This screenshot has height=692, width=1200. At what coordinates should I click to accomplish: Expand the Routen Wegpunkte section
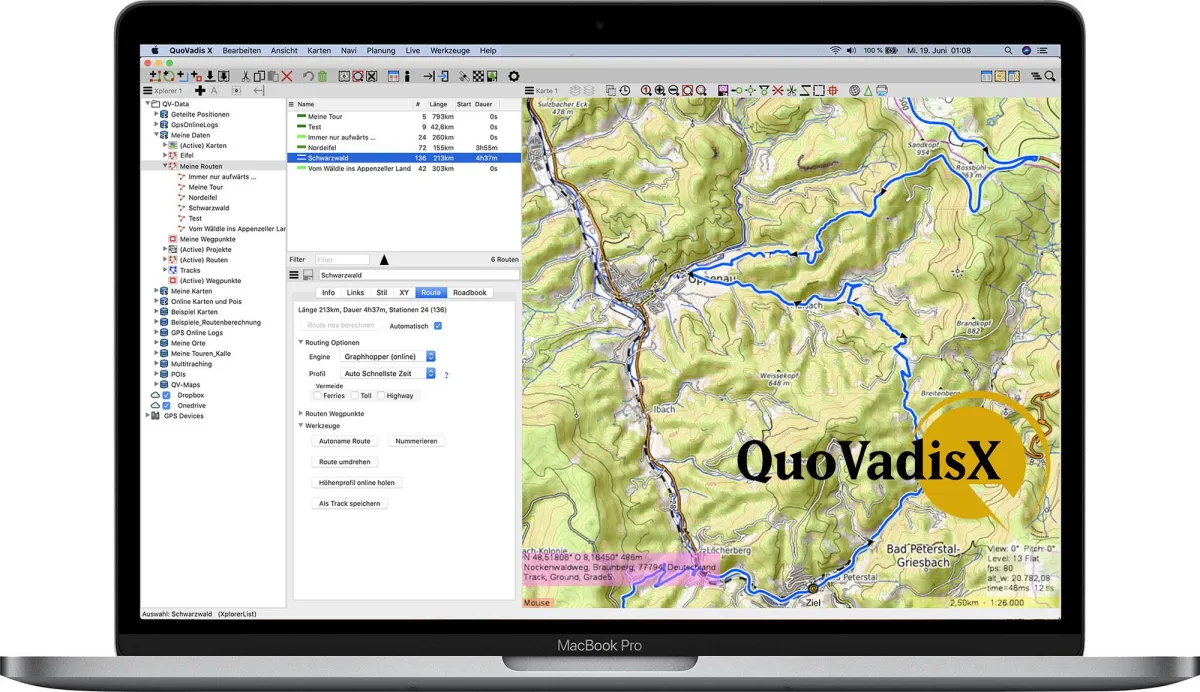pyautogui.click(x=300, y=413)
